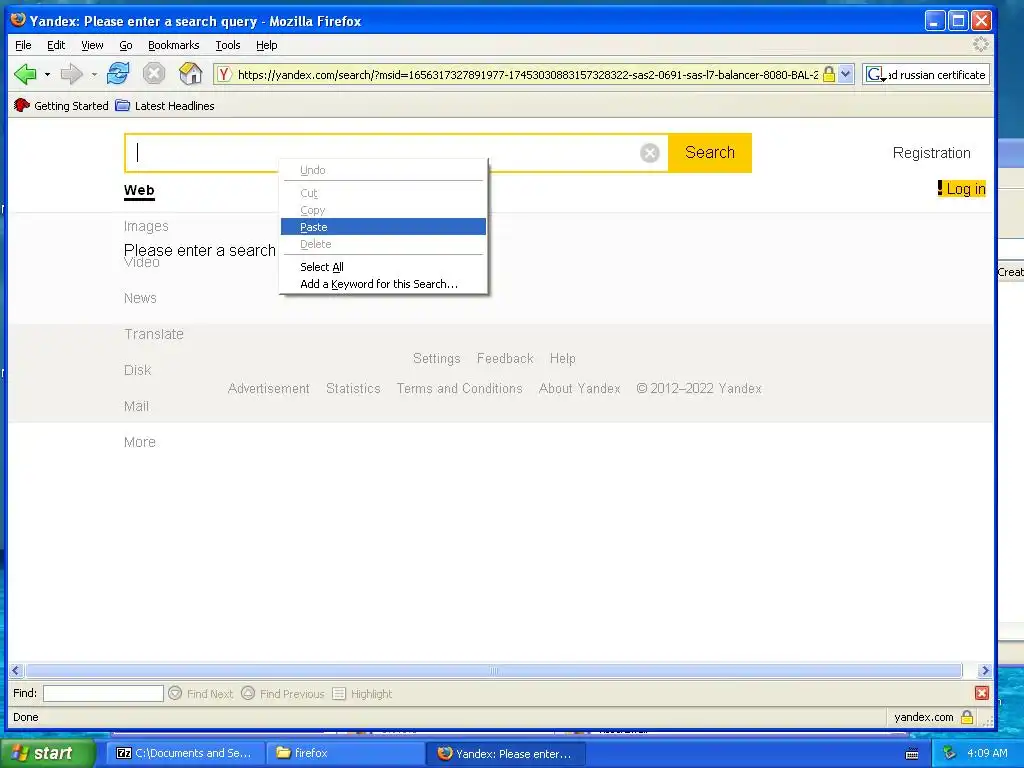Screen dimensions: 1024x768
Task: Click the status bar padlock icon
Action: click(967, 717)
